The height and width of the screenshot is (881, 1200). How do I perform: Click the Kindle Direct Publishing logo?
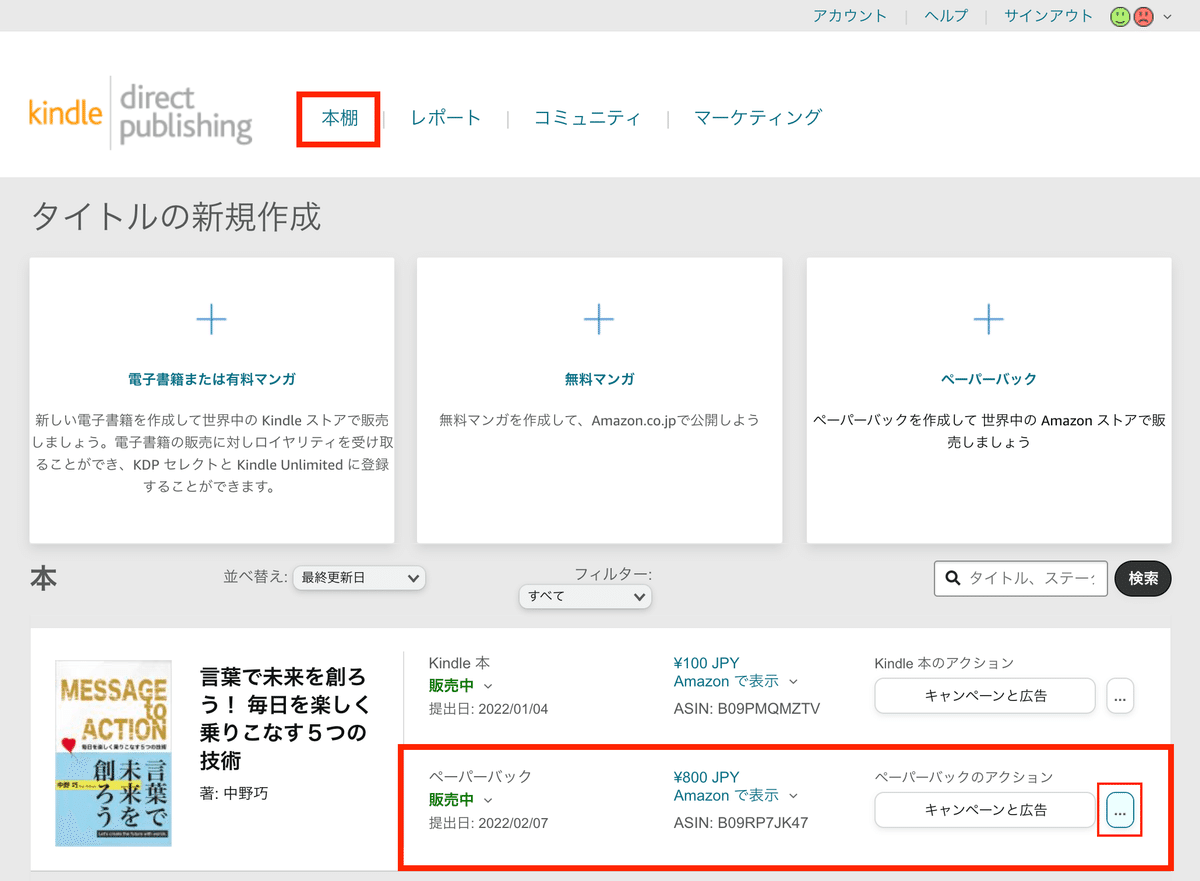140,113
